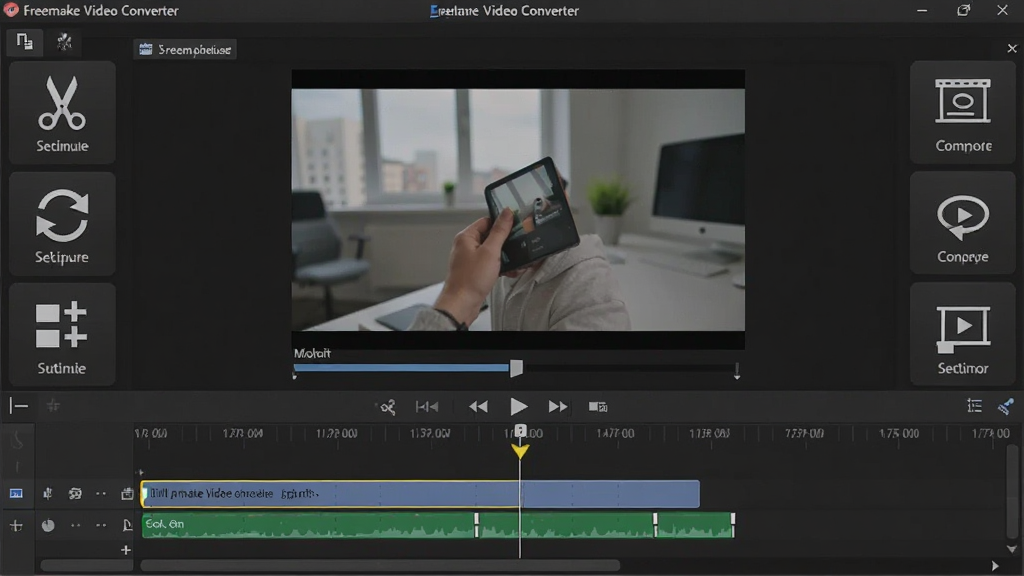
Task: Click the preview seek slider handle
Action: (516, 368)
